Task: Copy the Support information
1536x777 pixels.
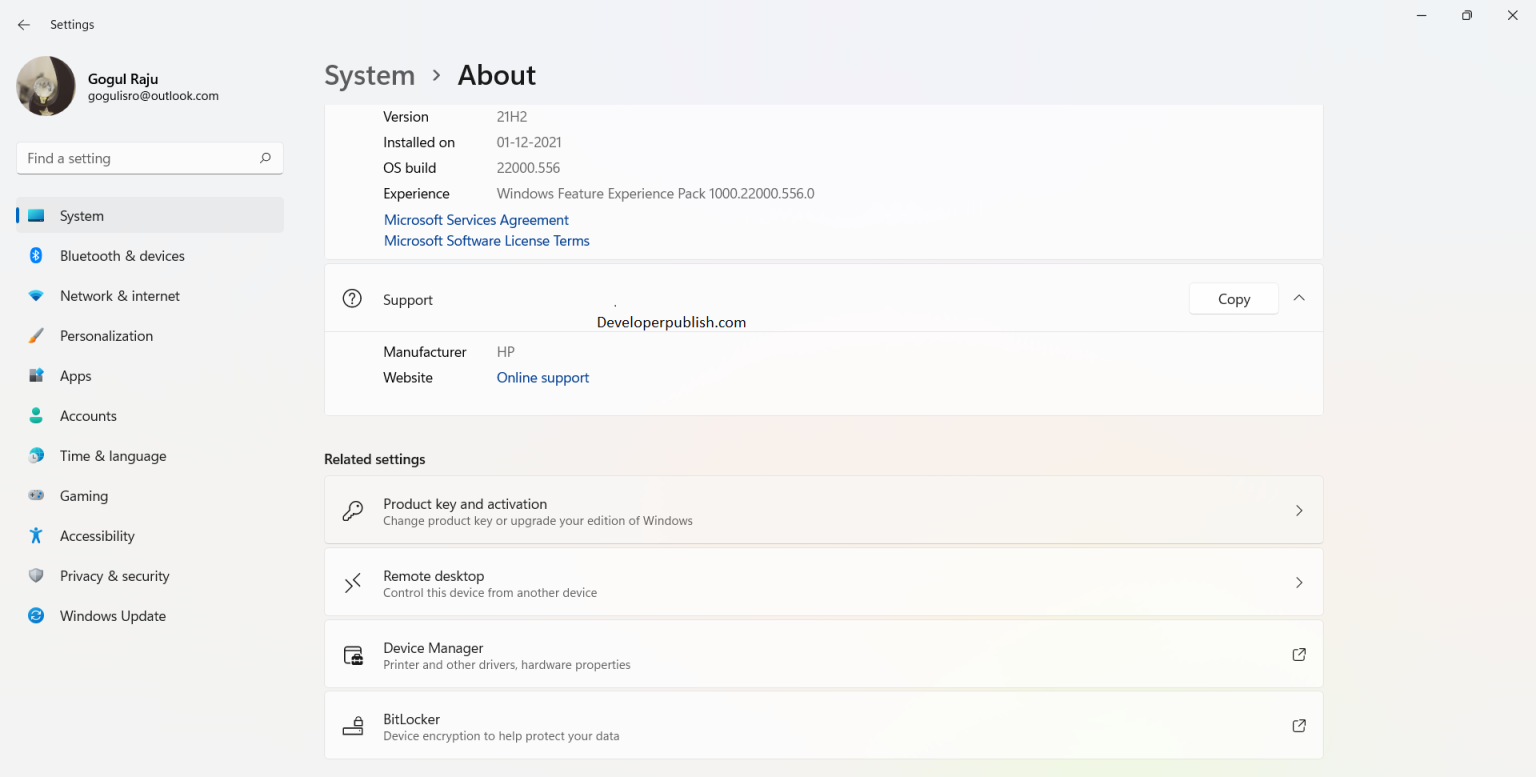Action: click(x=1233, y=299)
